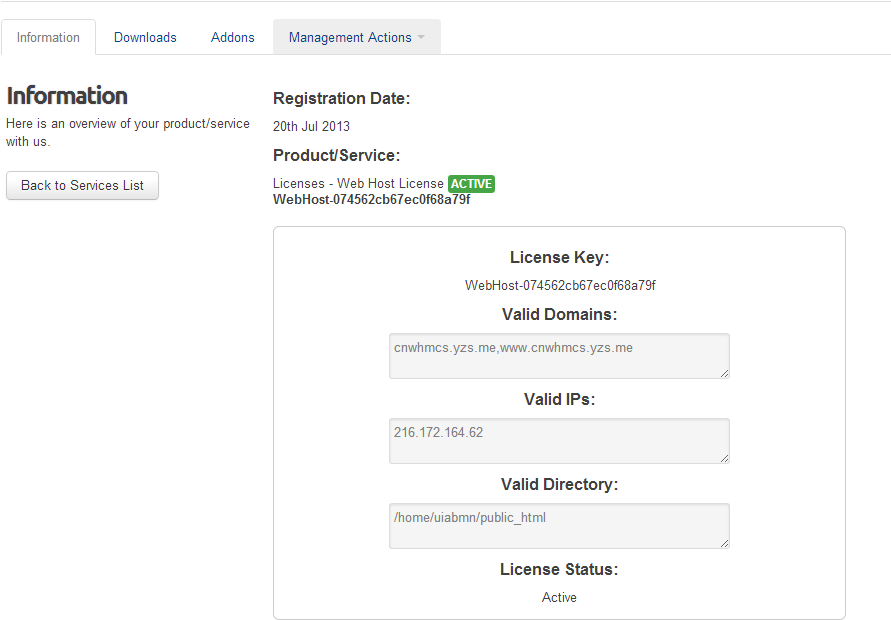Viewport: 891px width, 620px height.
Task: Click the green ACTIVE status badge
Action: 471,184
